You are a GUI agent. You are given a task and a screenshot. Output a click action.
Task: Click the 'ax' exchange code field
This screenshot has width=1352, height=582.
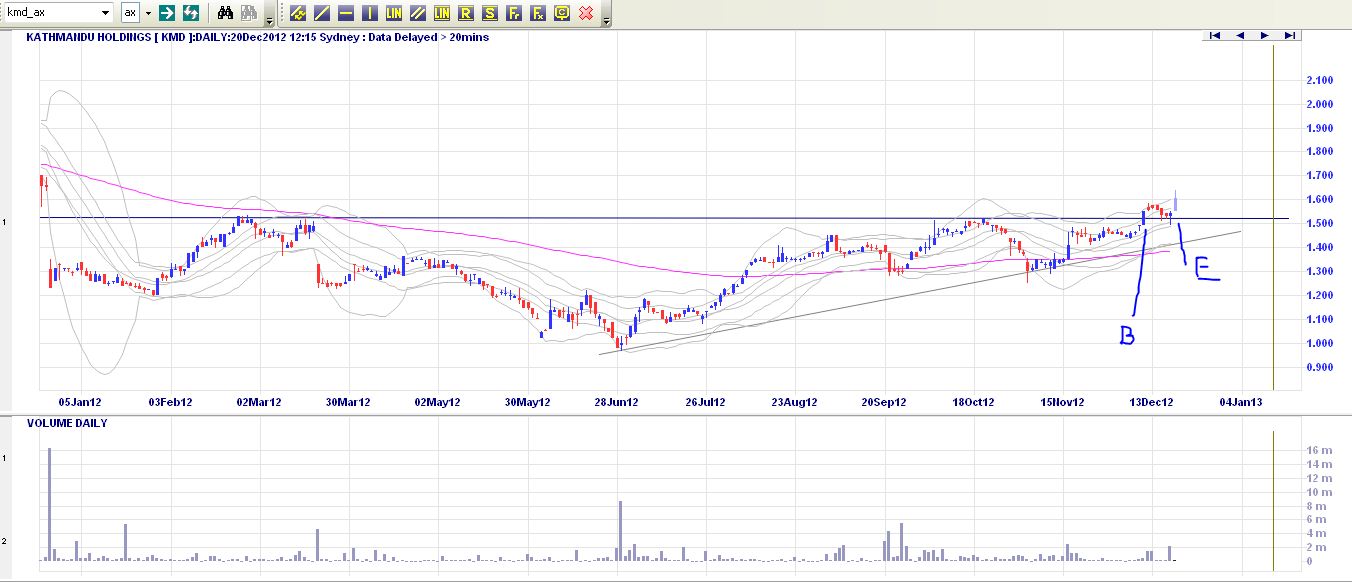pyautogui.click(x=131, y=13)
